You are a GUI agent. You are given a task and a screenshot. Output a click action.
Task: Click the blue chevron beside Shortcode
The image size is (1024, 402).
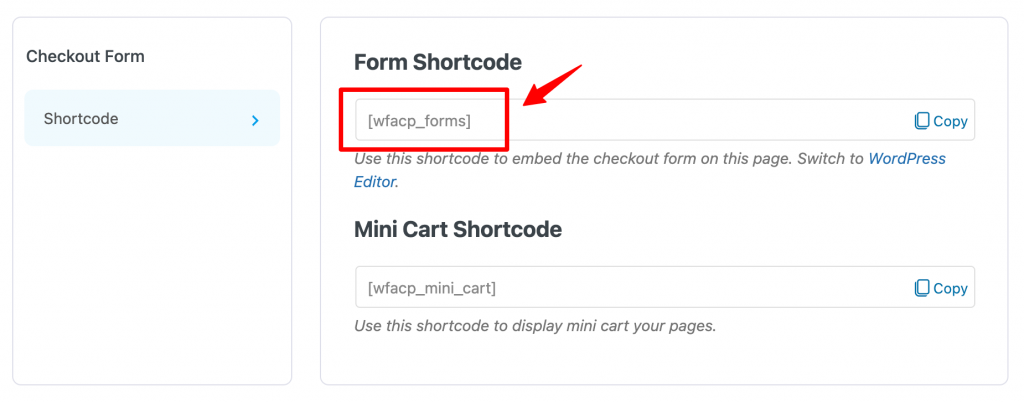click(256, 120)
